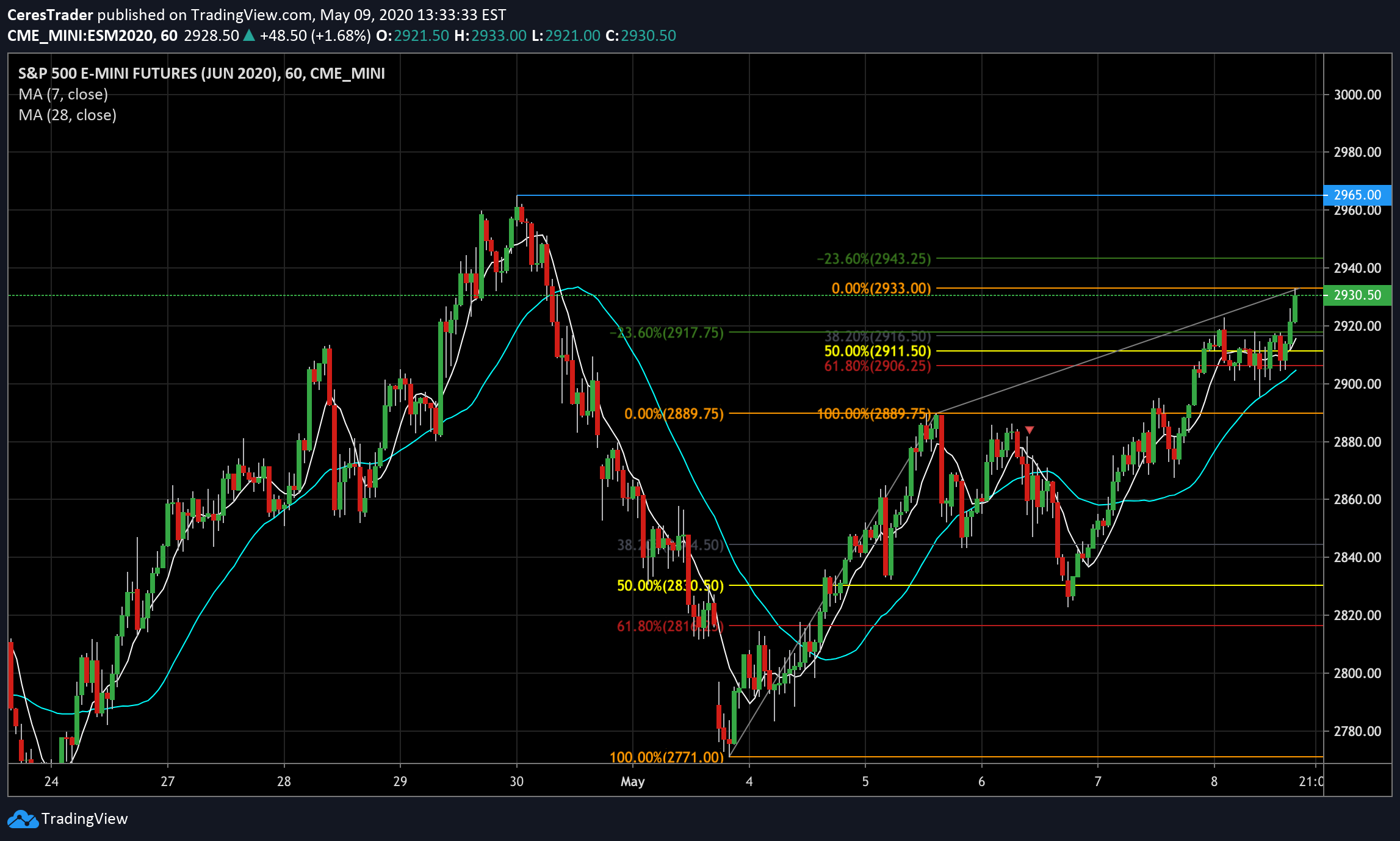Select the MA (28, close) indicator label
This screenshot has width=1400, height=841.
67,115
